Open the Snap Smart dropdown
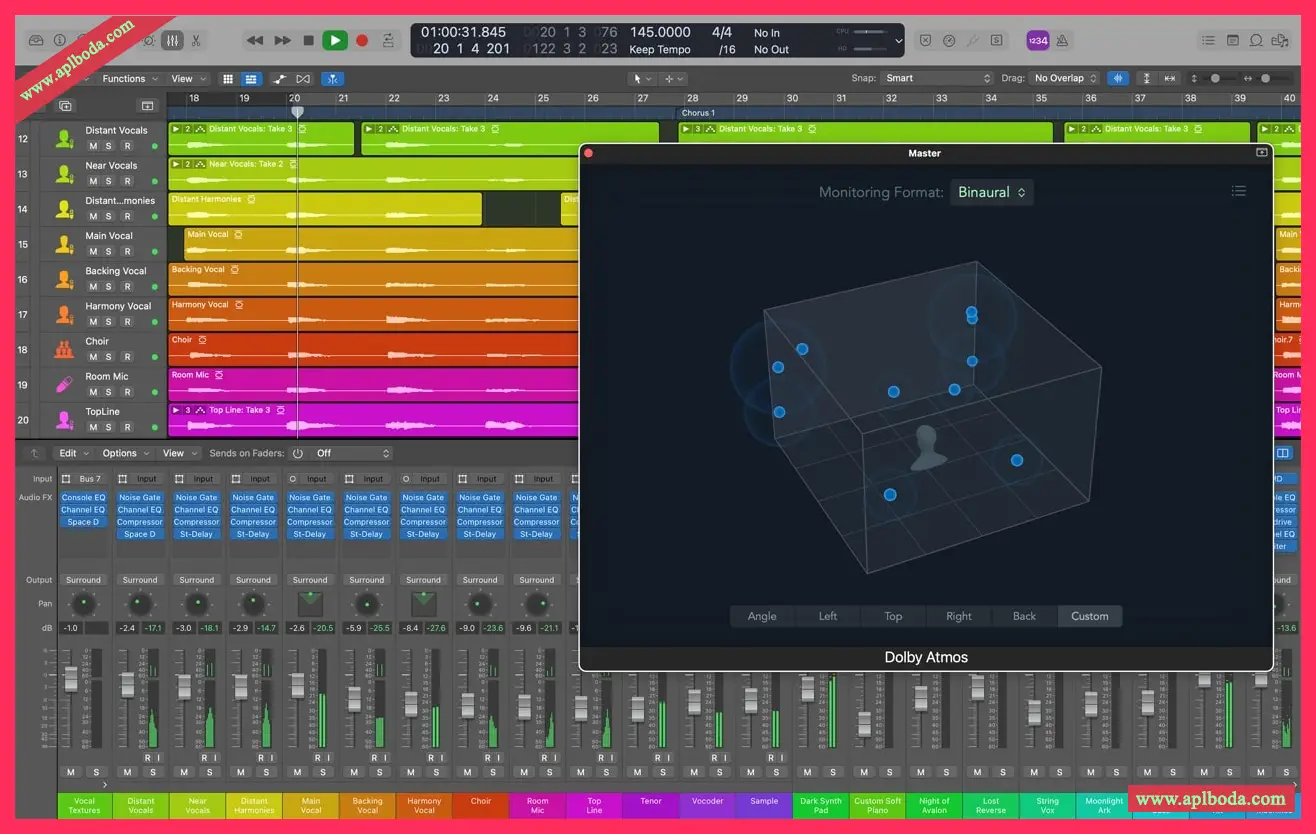This screenshot has width=1316, height=834. [x=937, y=78]
